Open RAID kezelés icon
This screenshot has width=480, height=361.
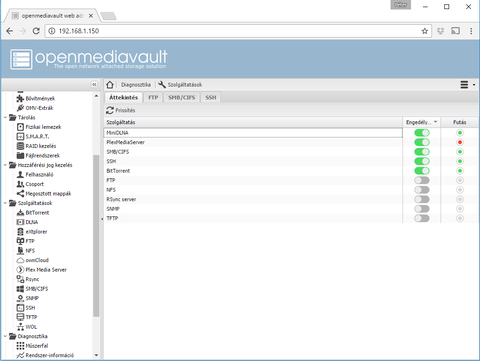[x=20, y=146]
